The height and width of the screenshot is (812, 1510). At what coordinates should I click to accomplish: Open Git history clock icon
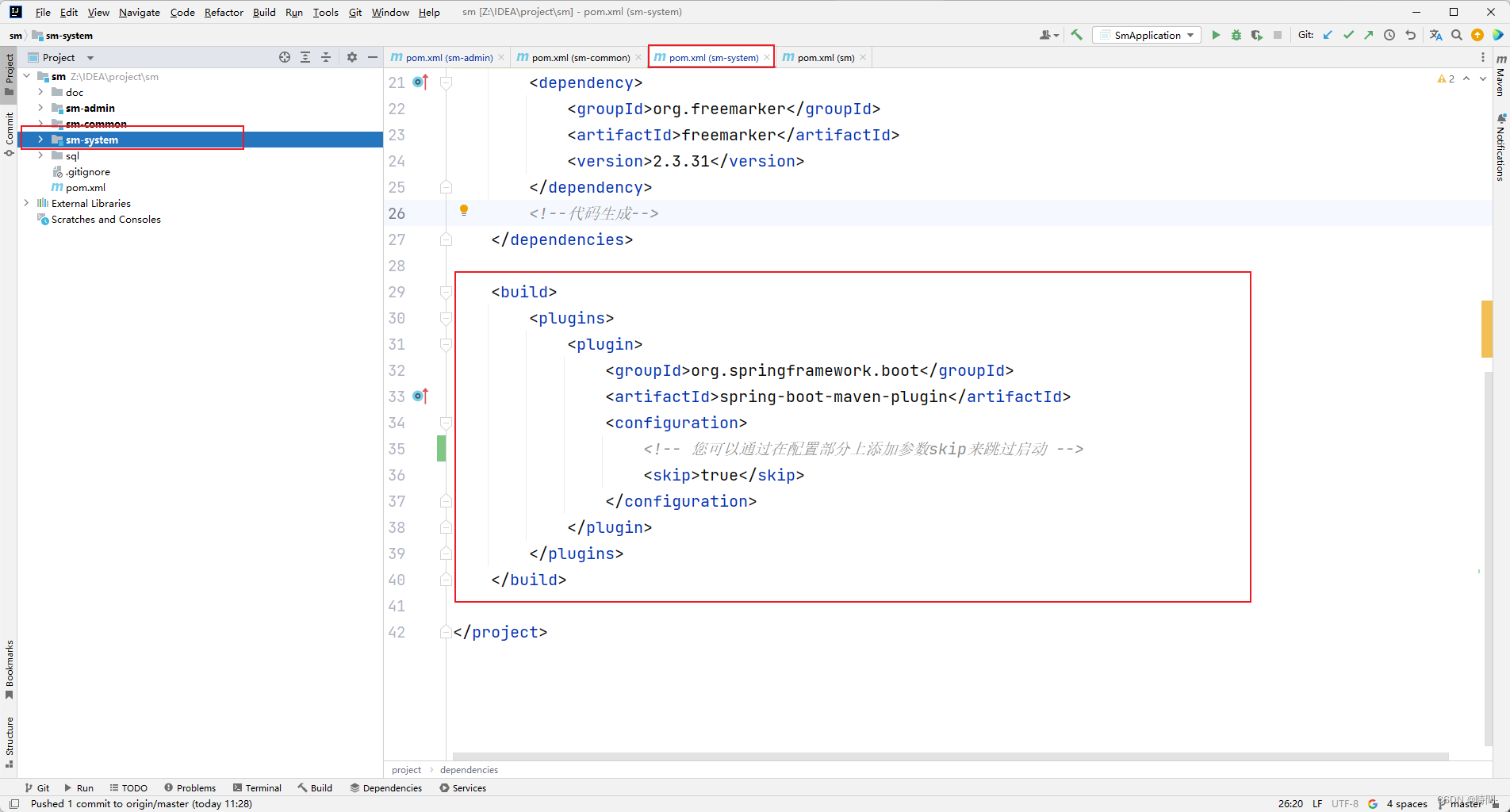[1389, 35]
